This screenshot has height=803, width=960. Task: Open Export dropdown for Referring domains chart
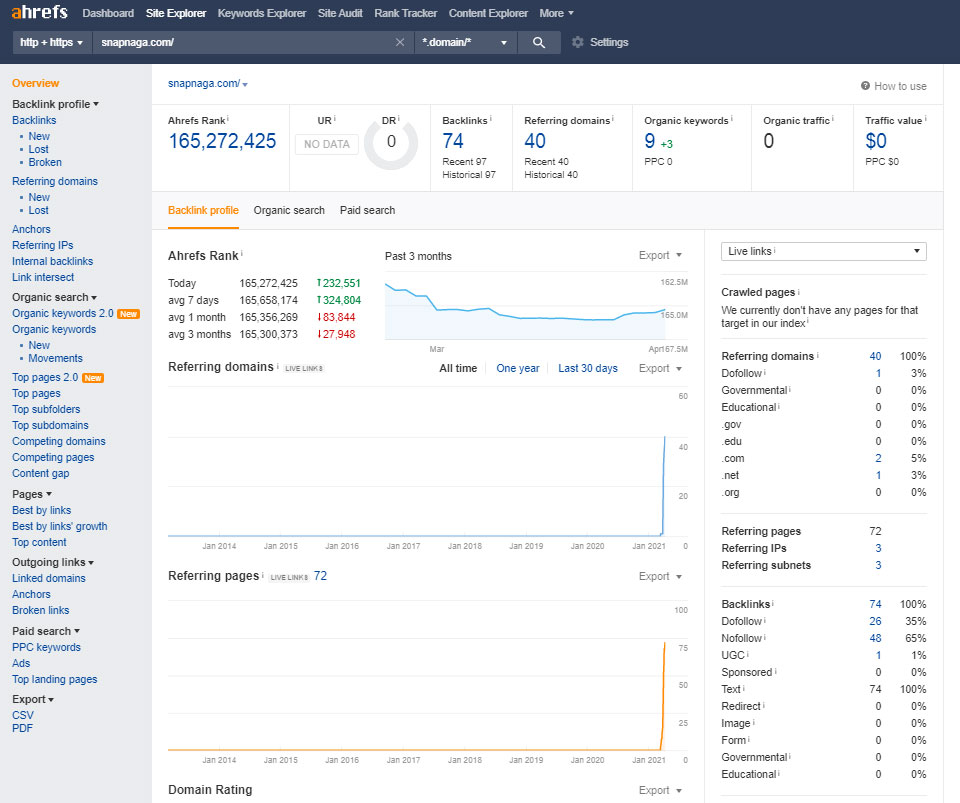[660, 368]
